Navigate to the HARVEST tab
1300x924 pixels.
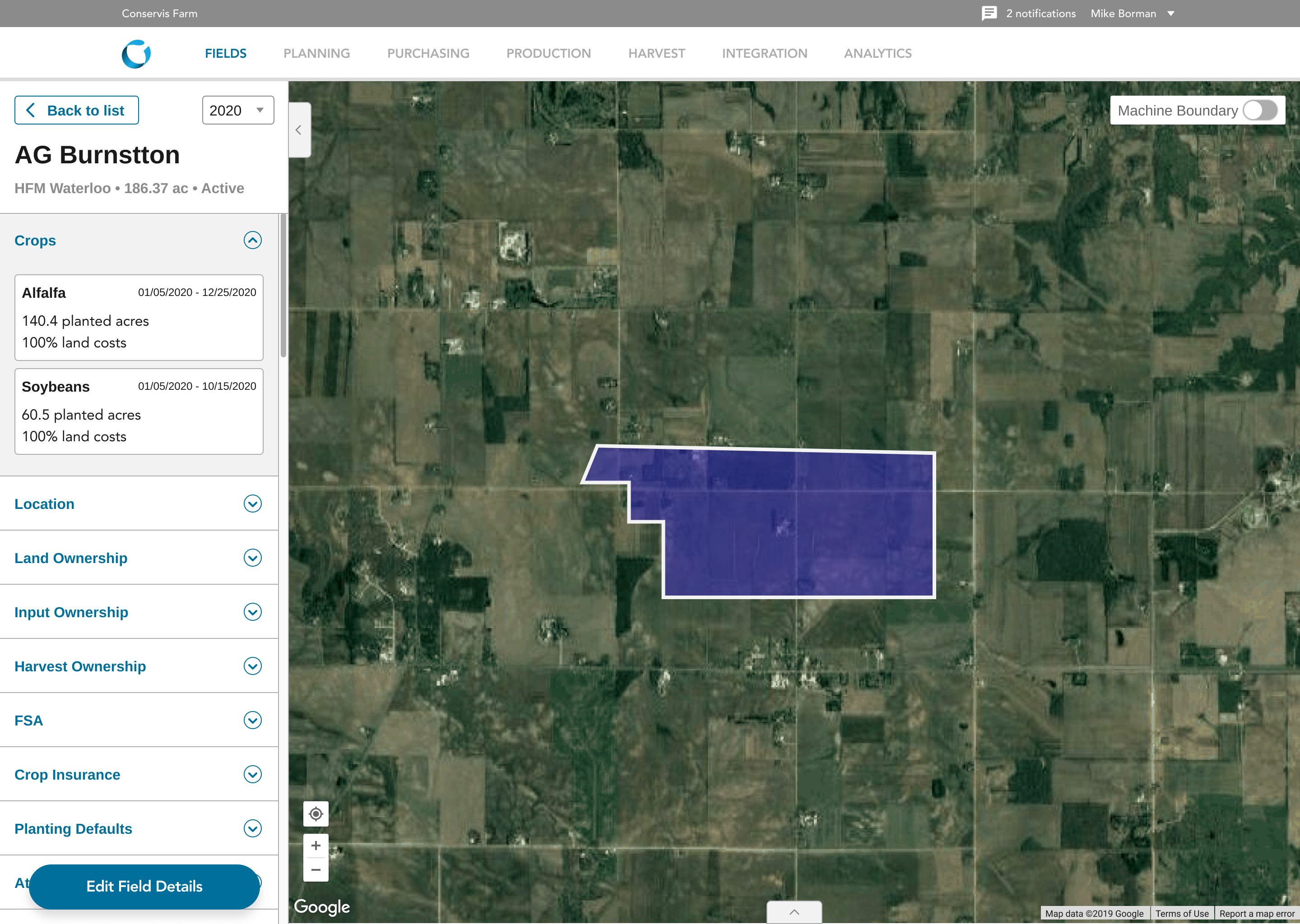coord(656,54)
